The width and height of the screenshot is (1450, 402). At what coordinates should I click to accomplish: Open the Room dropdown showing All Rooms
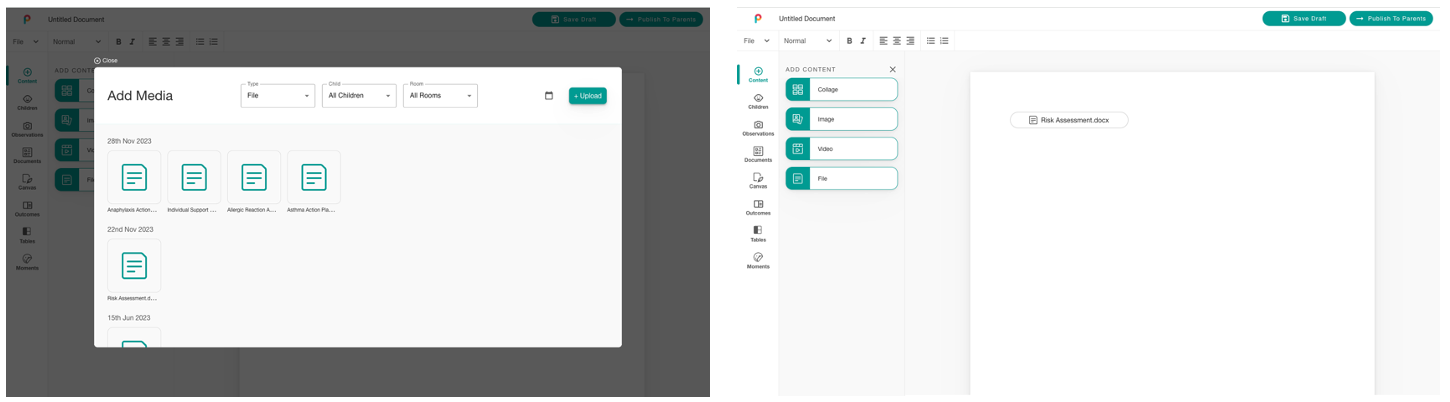pos(440,96)
